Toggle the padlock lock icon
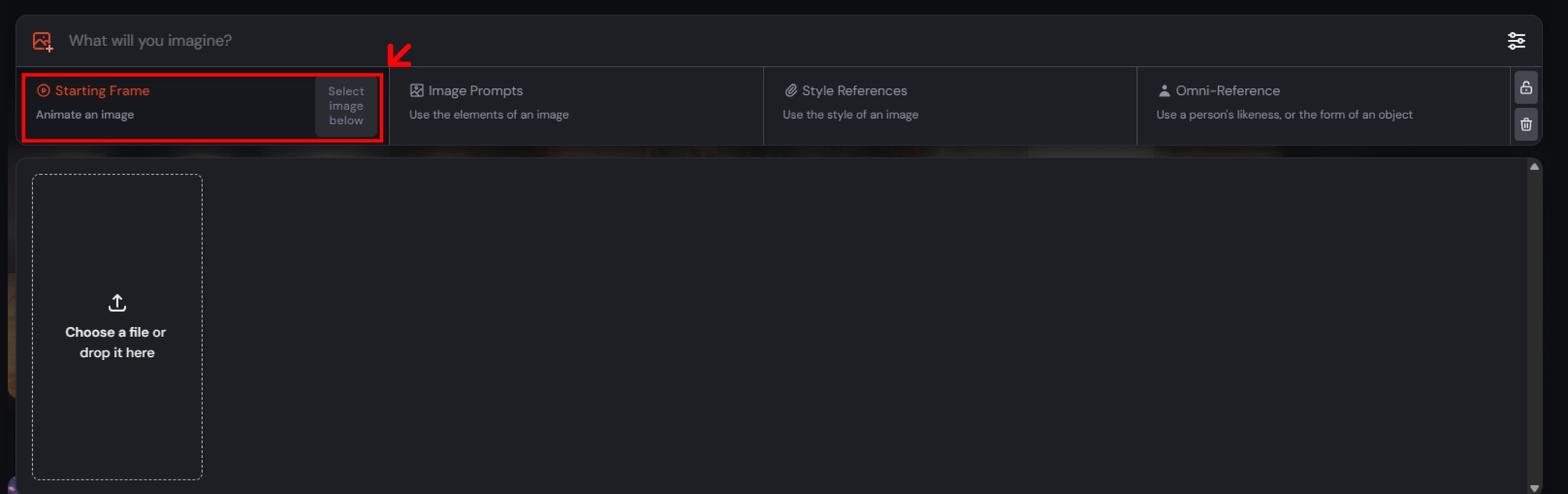 1526,87
